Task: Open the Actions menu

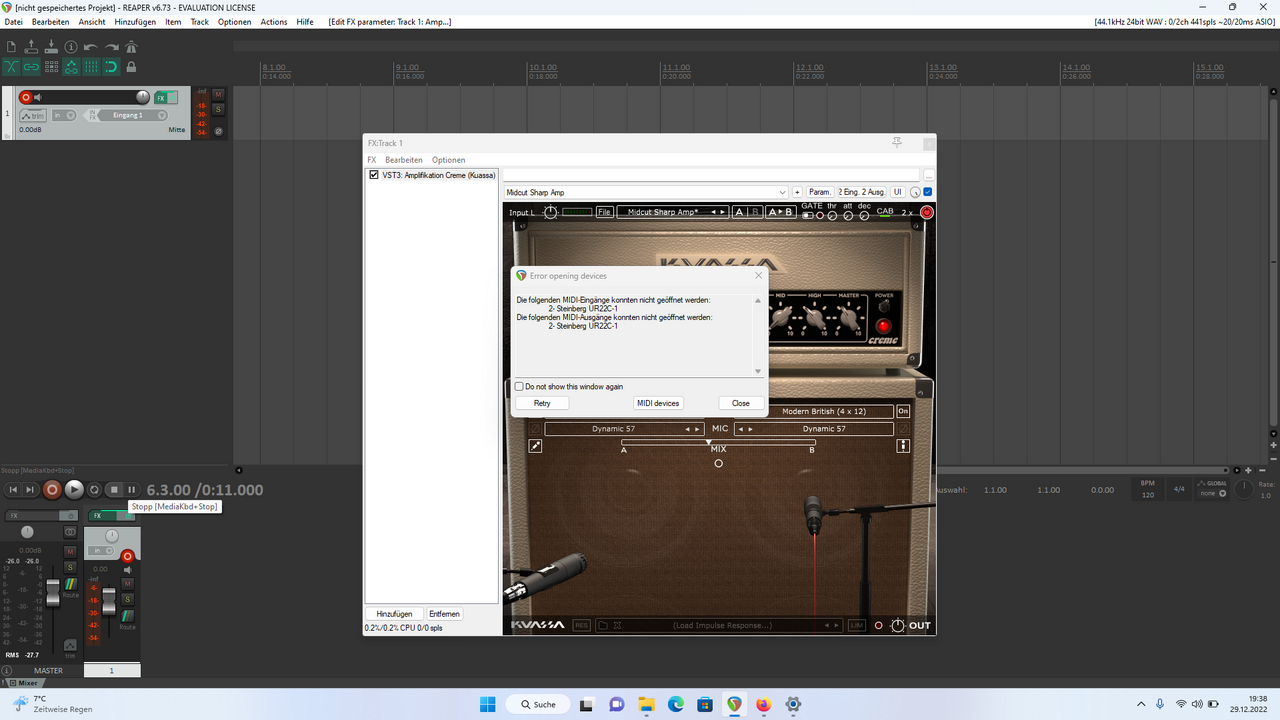Action: tap(274, 22)
